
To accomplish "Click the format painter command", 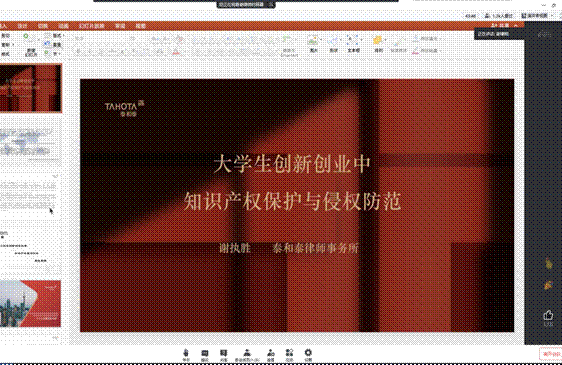I will [6, 54].
